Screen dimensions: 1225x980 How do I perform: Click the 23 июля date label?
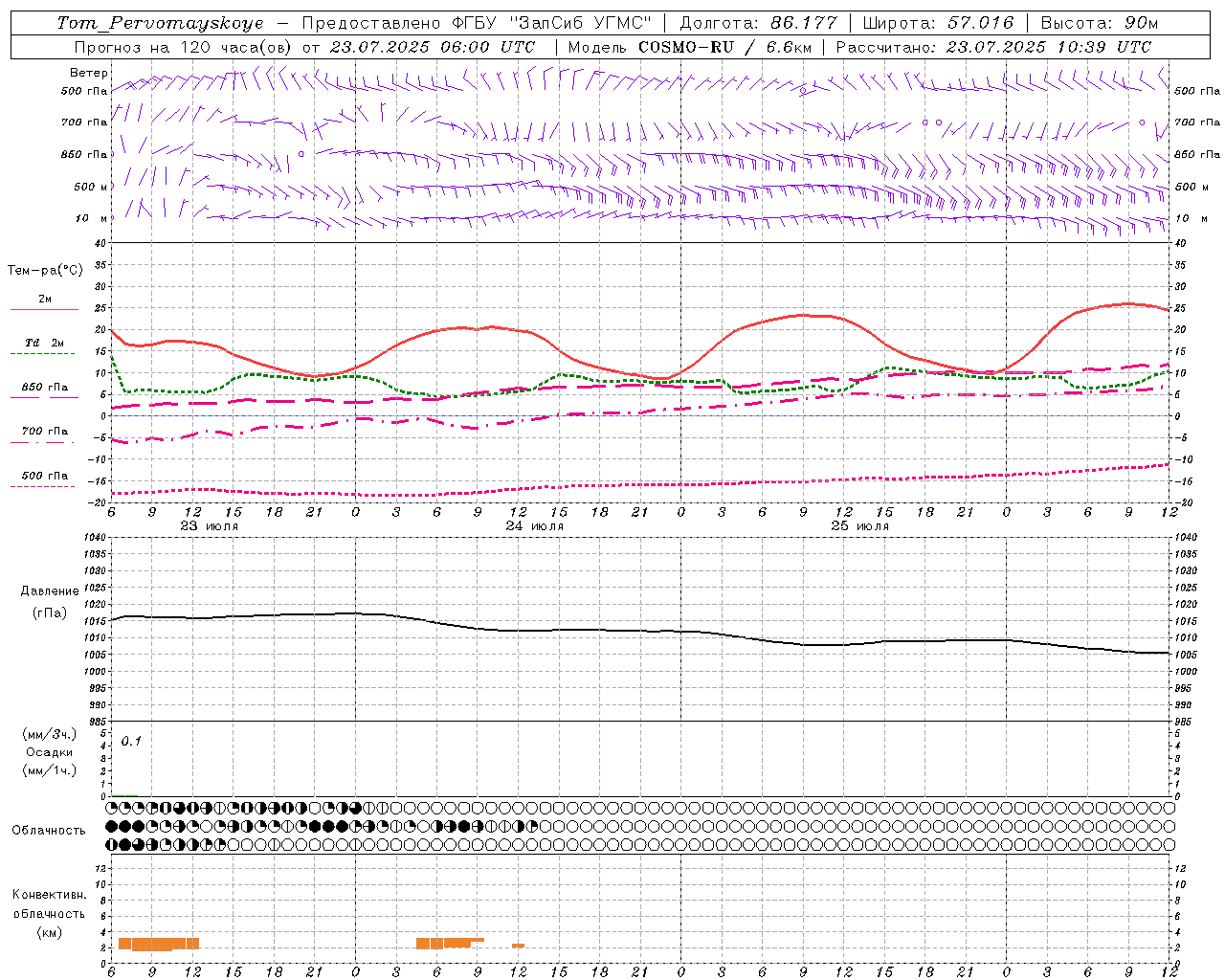tap(210, 526)
